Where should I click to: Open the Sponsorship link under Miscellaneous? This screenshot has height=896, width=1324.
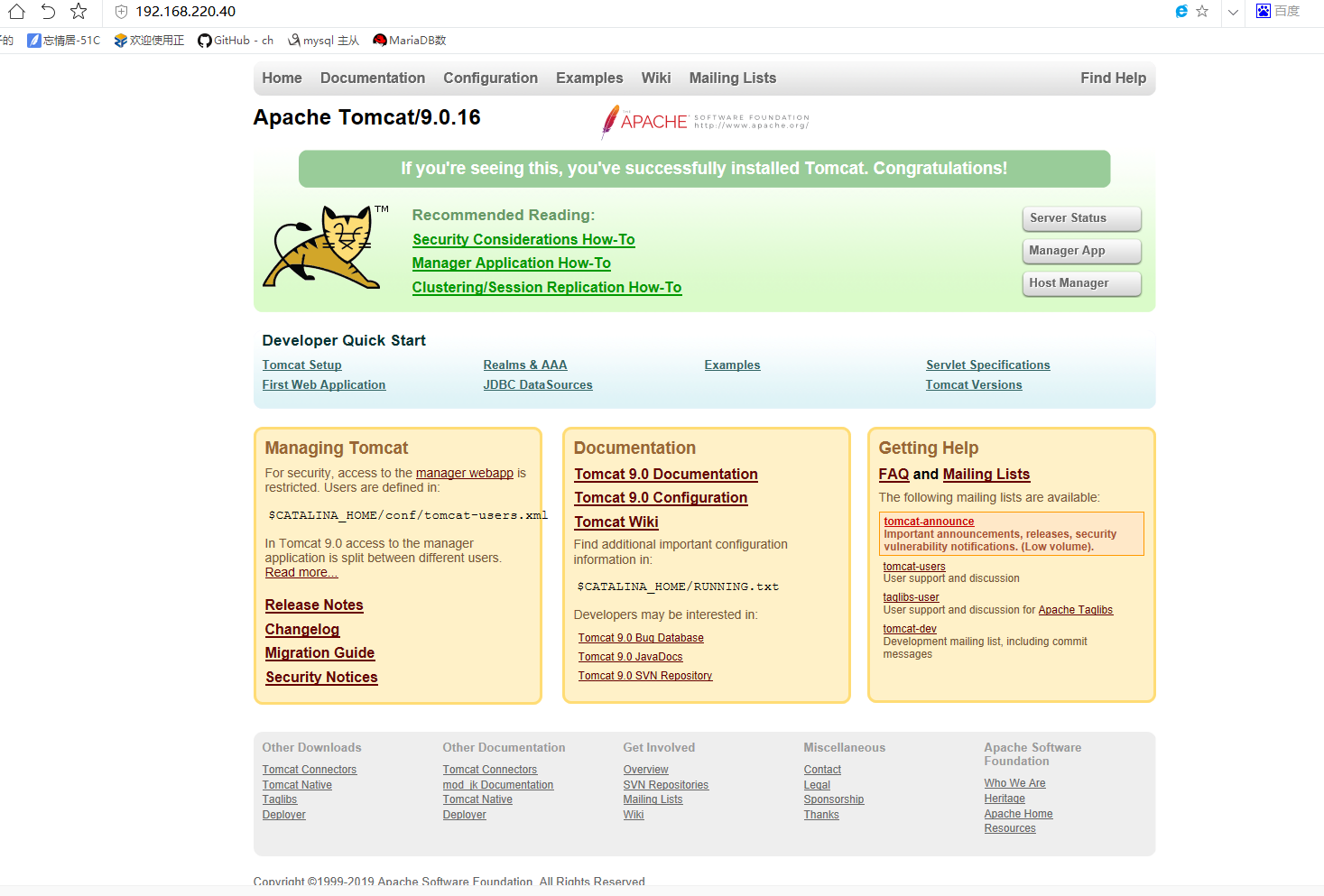tap(834, 800)
